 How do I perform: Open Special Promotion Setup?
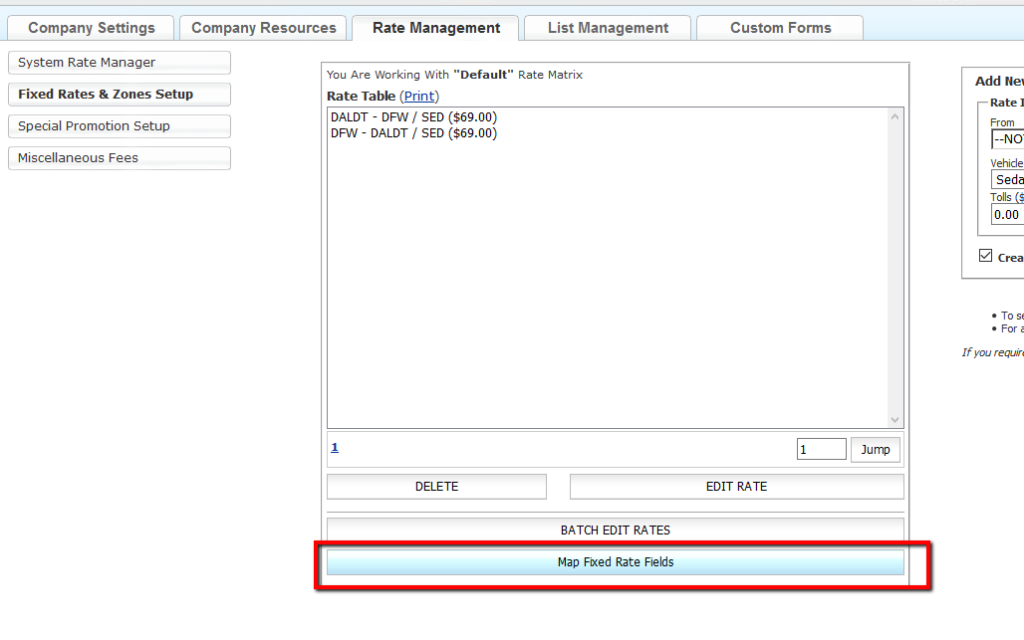tap(119, 126)
